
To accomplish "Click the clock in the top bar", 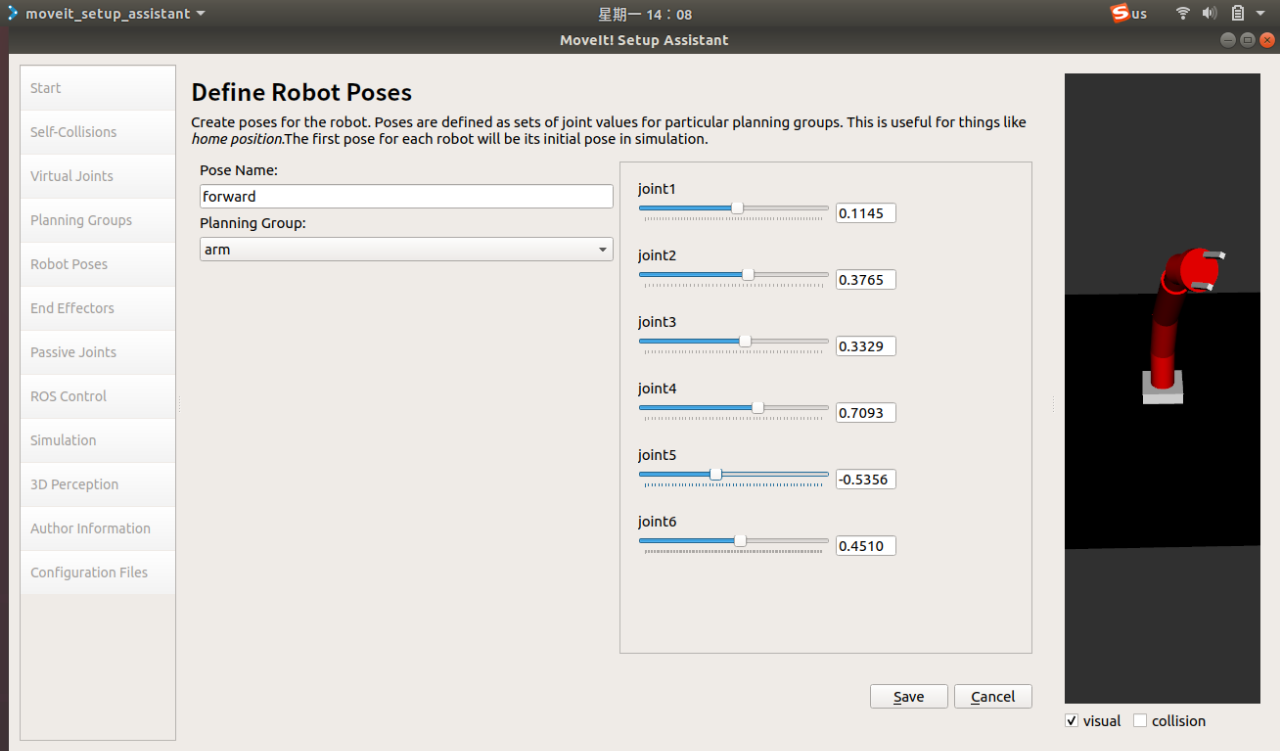I will coord(645,14).
